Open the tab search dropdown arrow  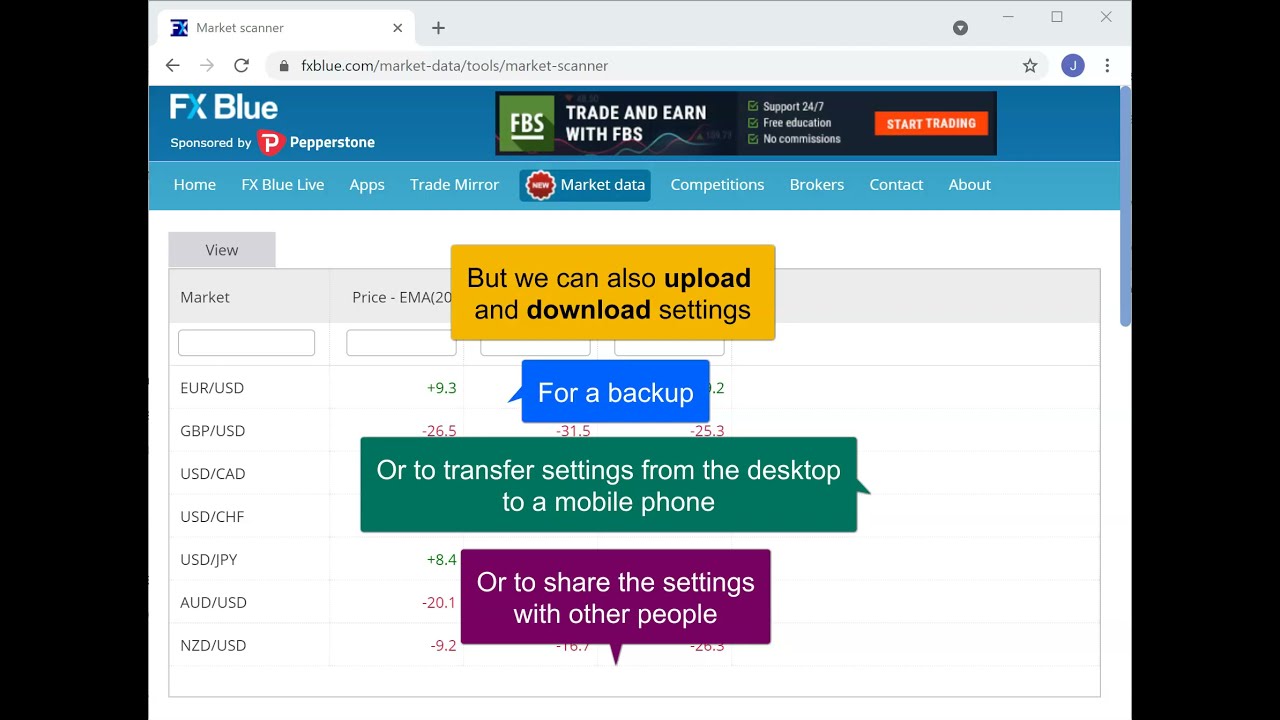(960, 28)
